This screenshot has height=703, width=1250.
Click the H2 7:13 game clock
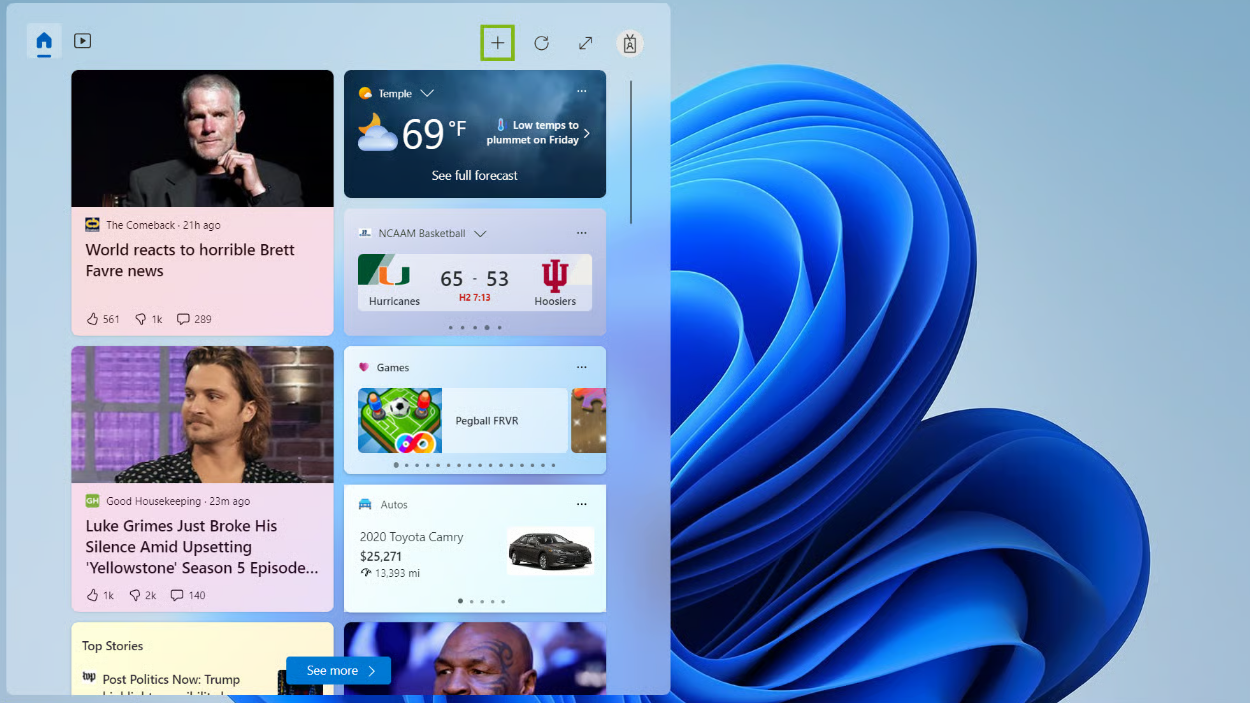point(474,298)
